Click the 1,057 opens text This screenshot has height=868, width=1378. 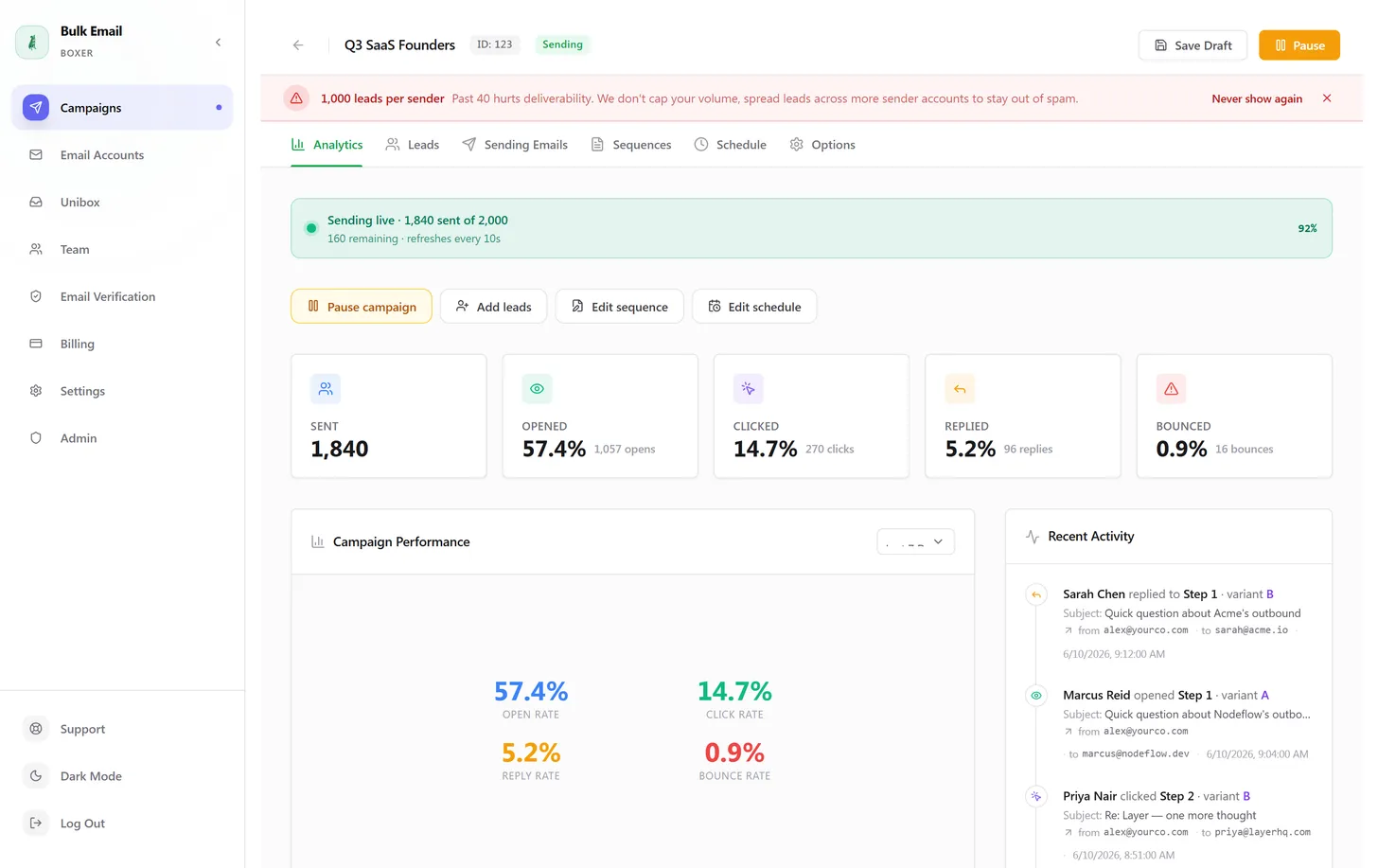point(625,449)
